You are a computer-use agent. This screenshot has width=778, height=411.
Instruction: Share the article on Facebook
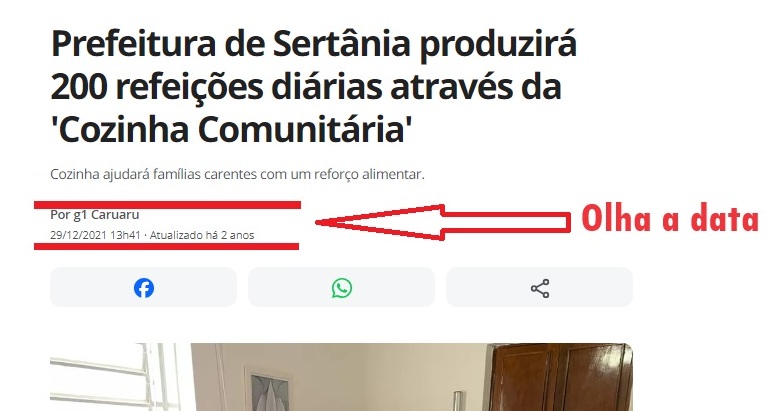pyautogui.click(x=143, y=287)
